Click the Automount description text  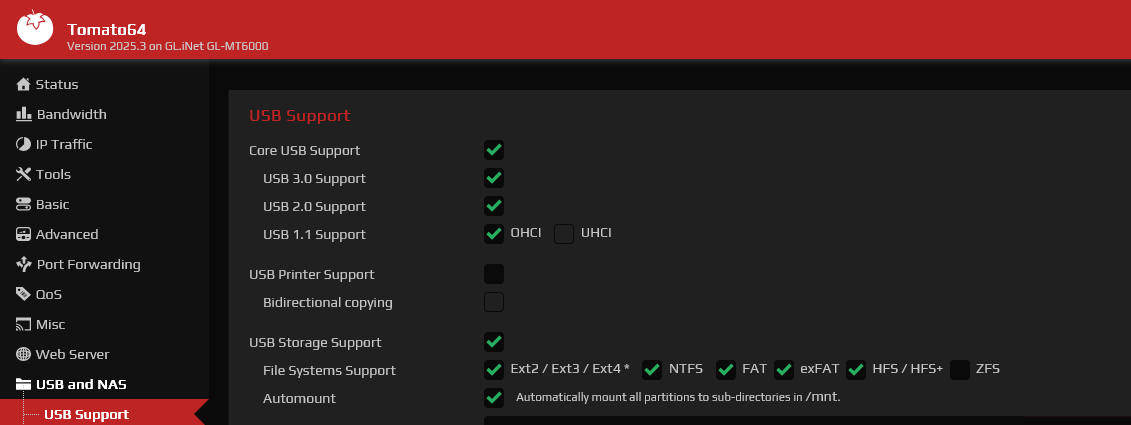678,397
